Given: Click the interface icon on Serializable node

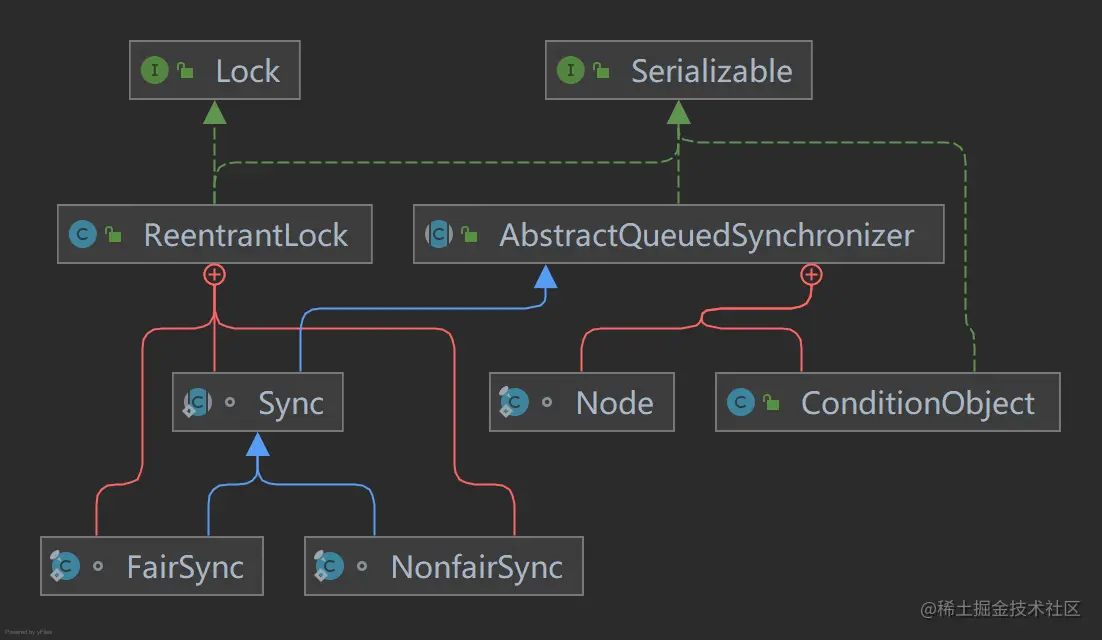Looking at the screenshot, I should [x=571, y=71].
